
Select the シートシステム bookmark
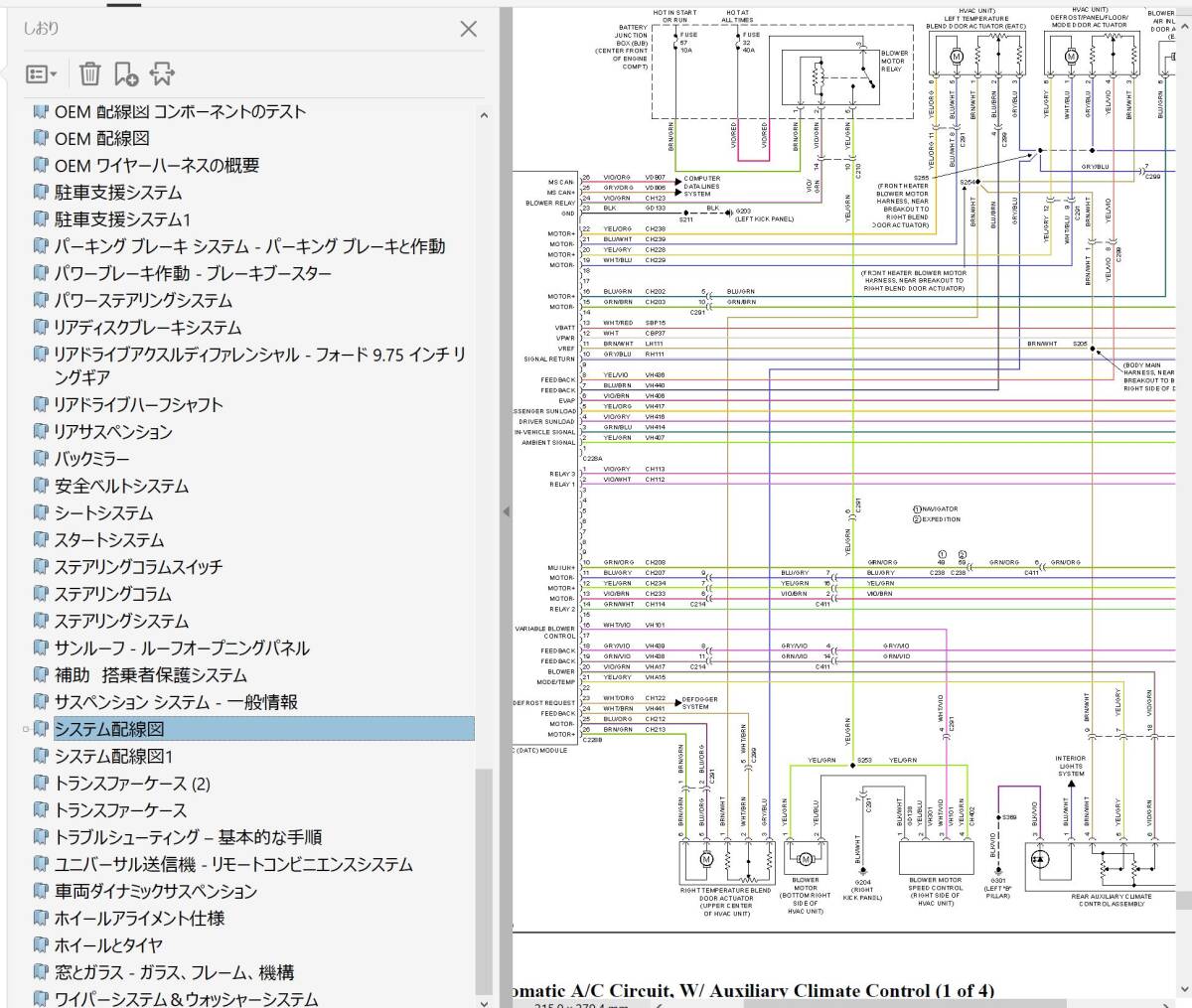click(x=104, y=512)
